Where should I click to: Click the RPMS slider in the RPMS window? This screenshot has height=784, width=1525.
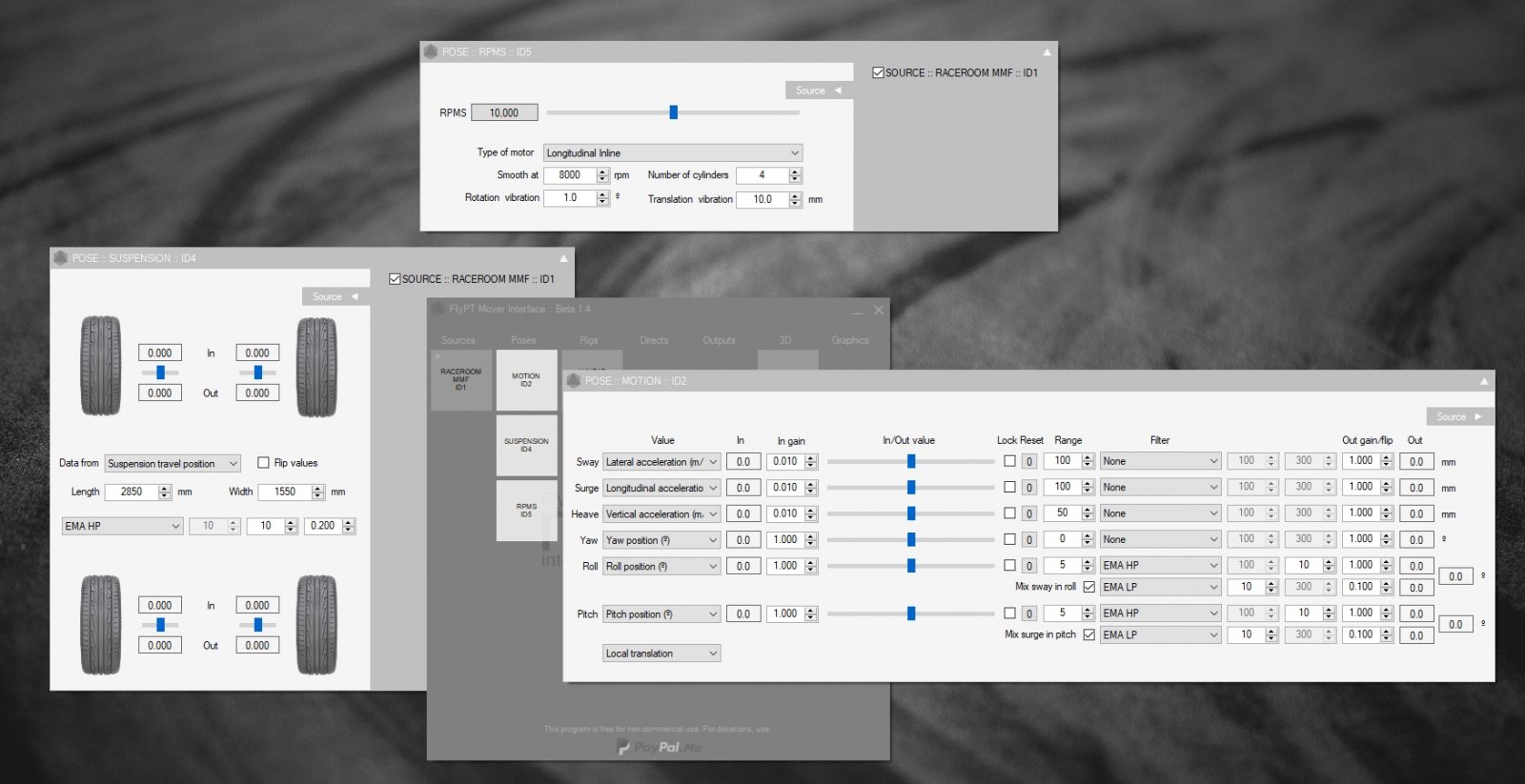(x=673, y=112)
